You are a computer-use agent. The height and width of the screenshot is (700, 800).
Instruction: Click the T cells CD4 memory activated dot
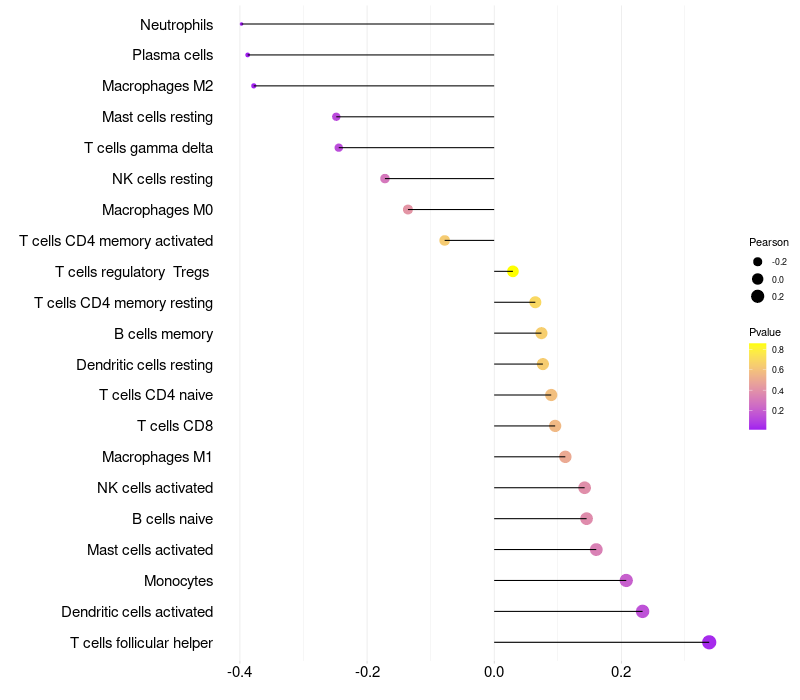(444, 240)
